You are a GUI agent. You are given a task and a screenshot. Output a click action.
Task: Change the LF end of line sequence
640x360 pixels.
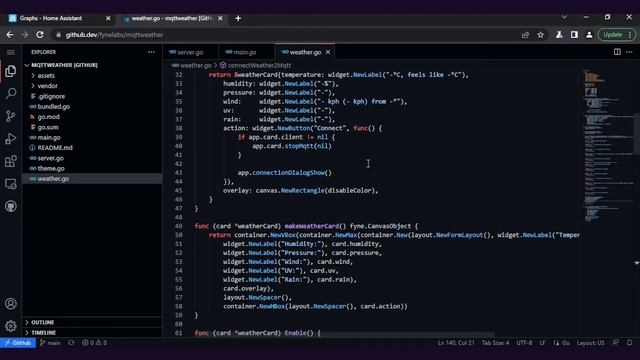click(x=542, y=343)
